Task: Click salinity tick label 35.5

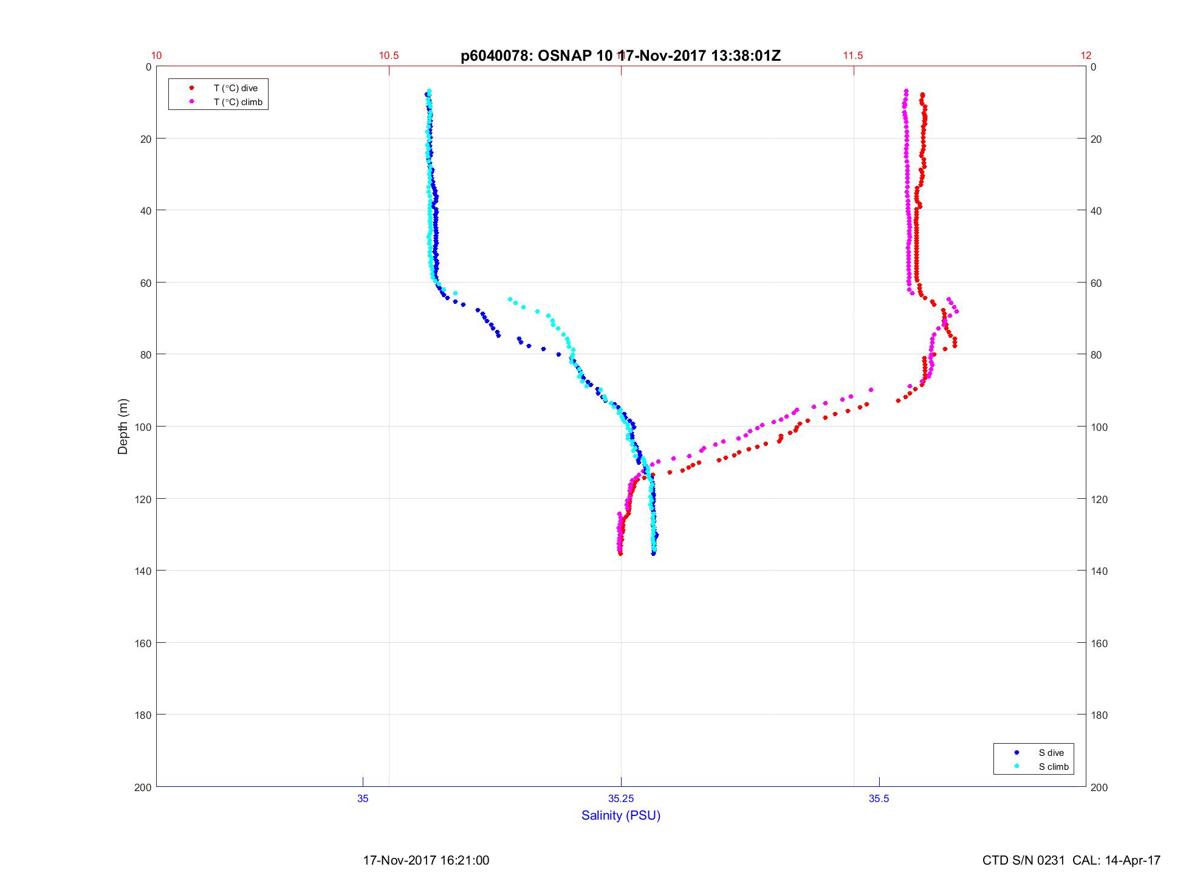Action: tap(879, 798)
